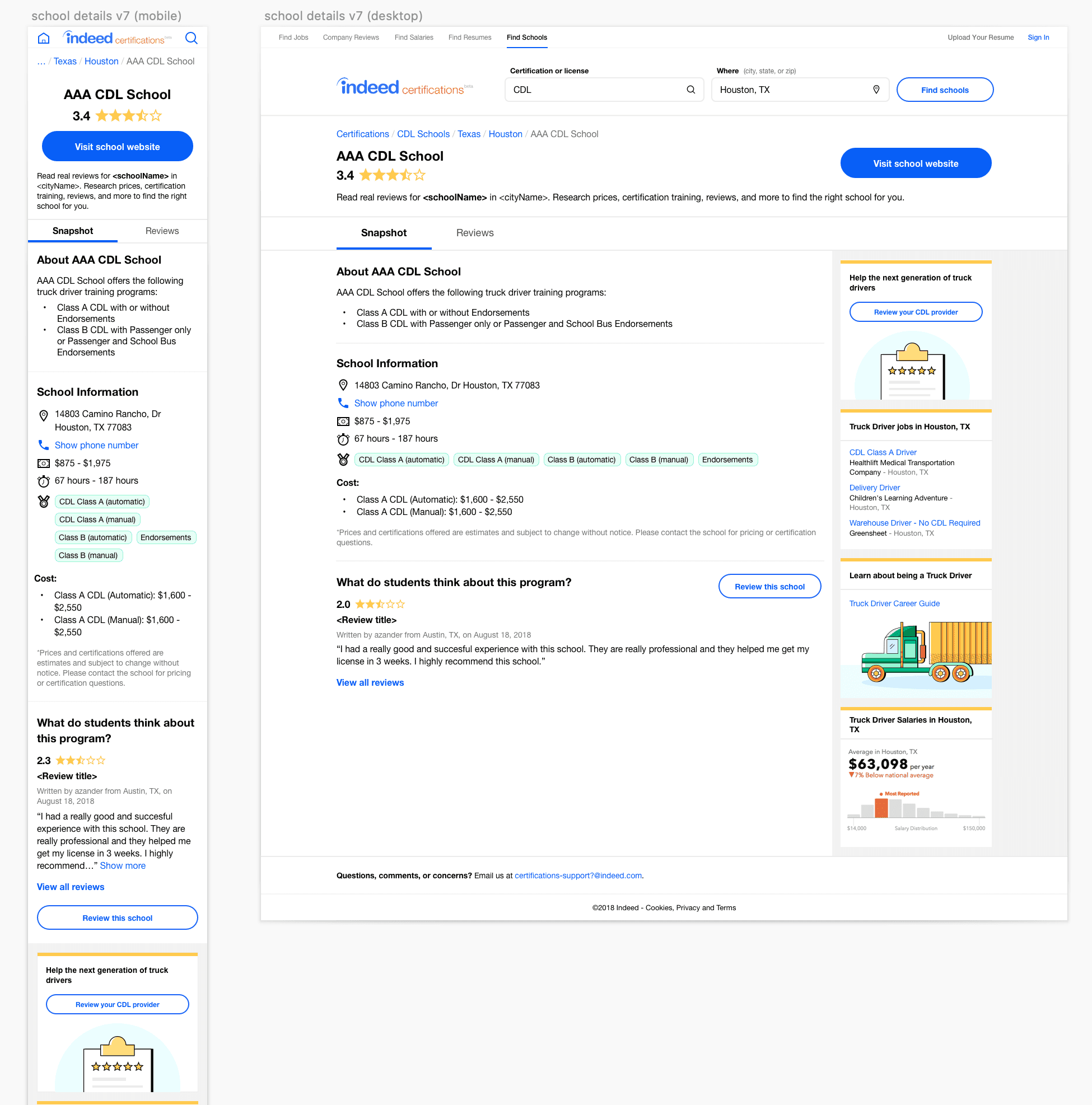Click the Certification or license input field
Image resolution: width=1092 pixels, height=1105 pixels.
604,90
